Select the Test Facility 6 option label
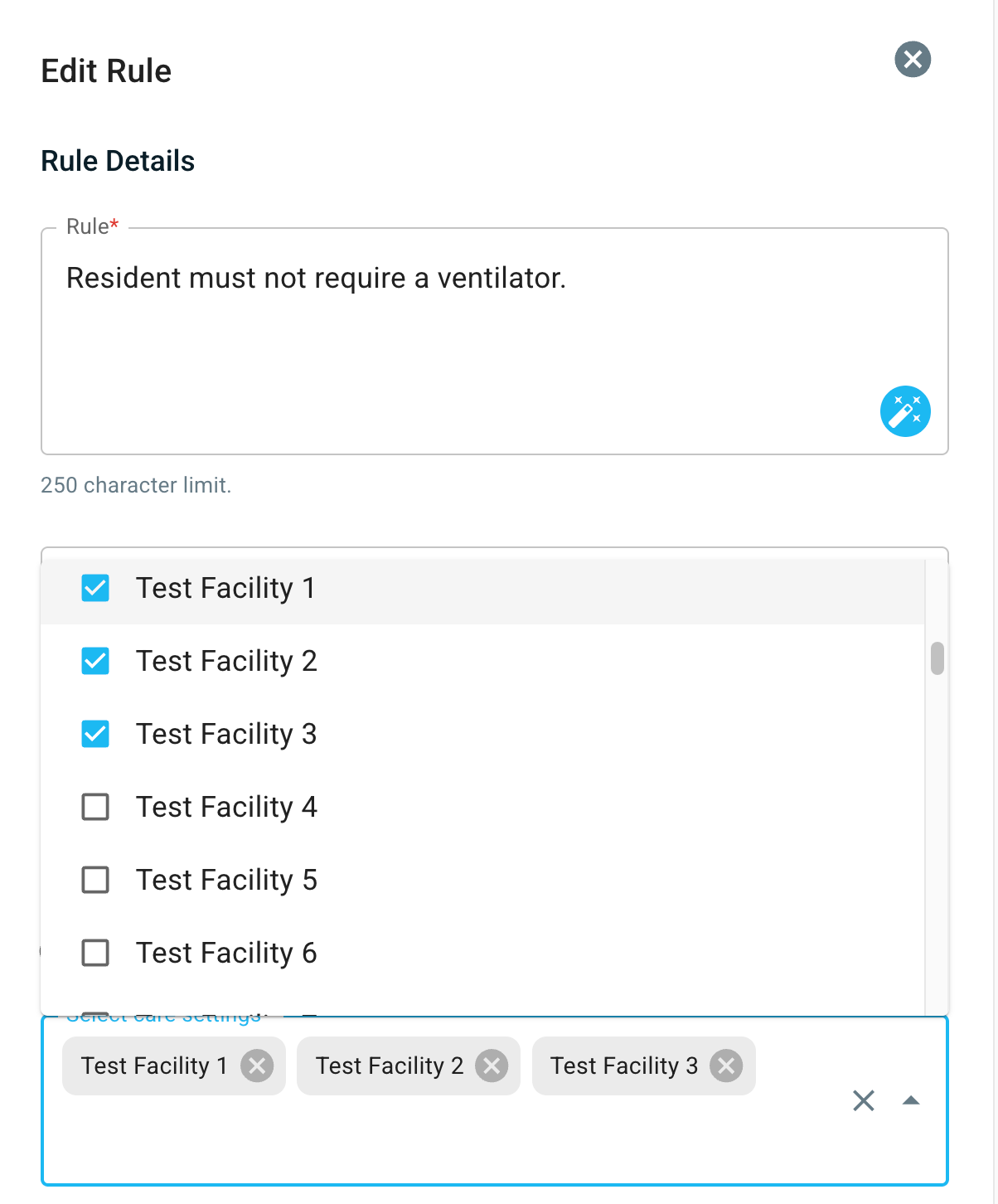Screen dimensions: 998x1204 [226, 953]
